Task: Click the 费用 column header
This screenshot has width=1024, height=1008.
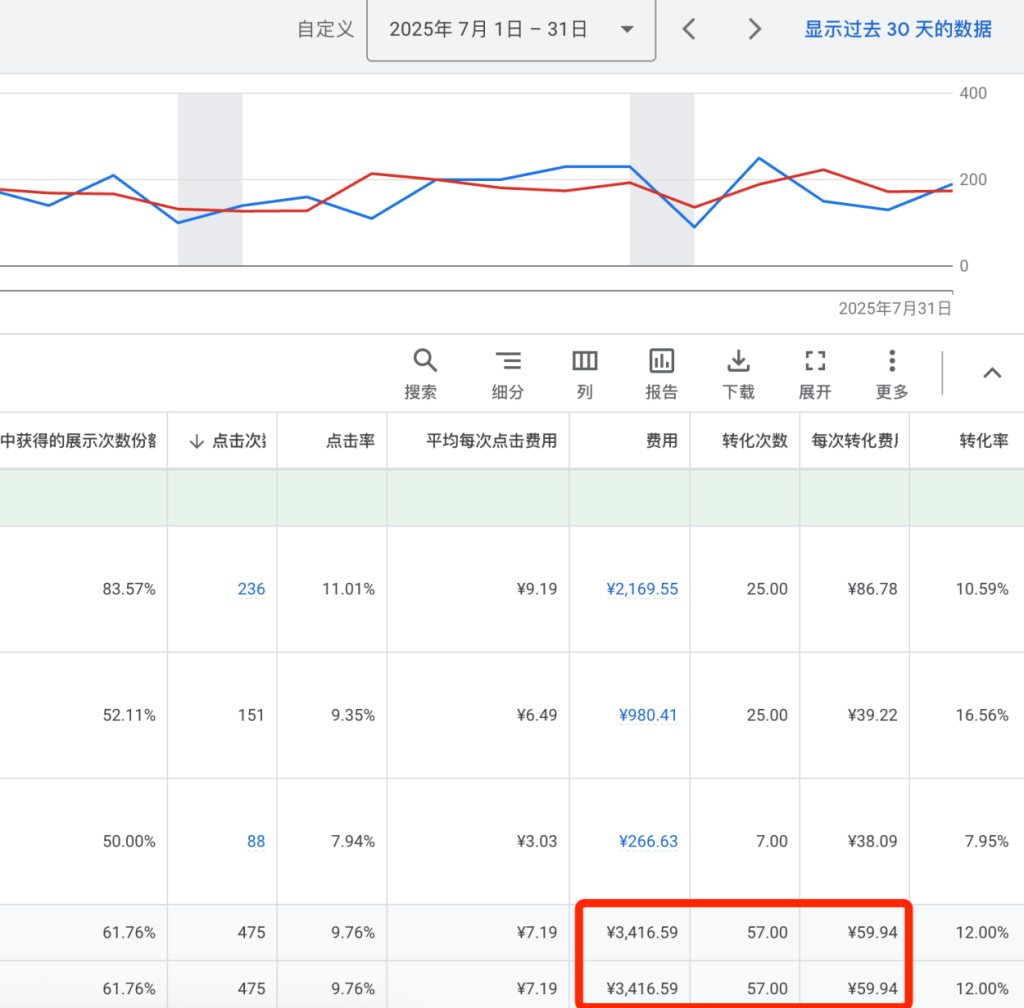Action: click(x=662, y=440)
